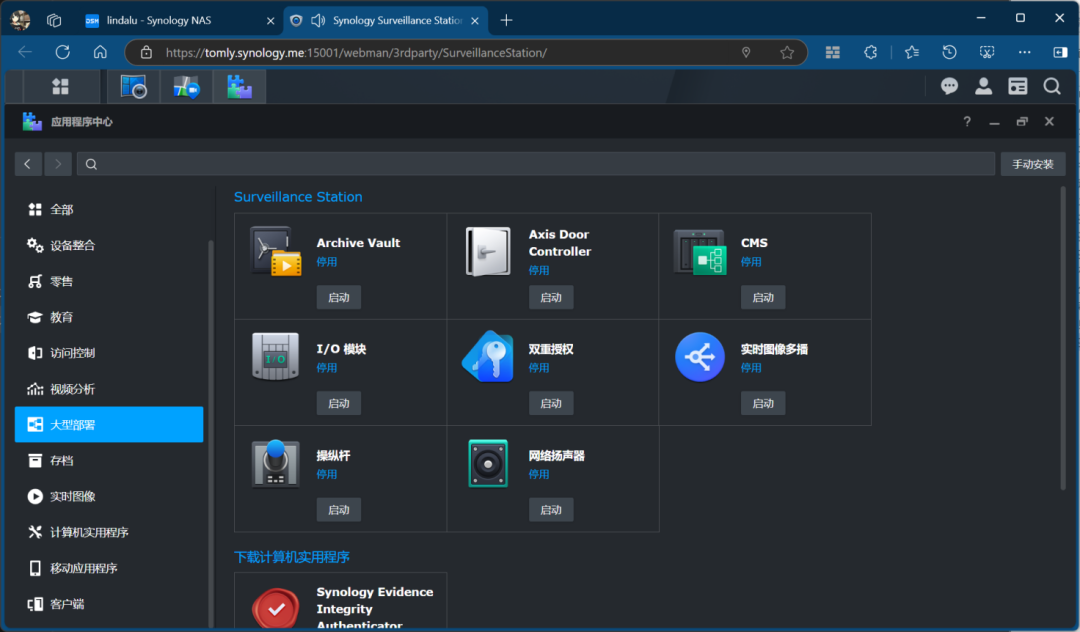Go back in Application Center history
1080x632 pixels.
click(28, 164)
